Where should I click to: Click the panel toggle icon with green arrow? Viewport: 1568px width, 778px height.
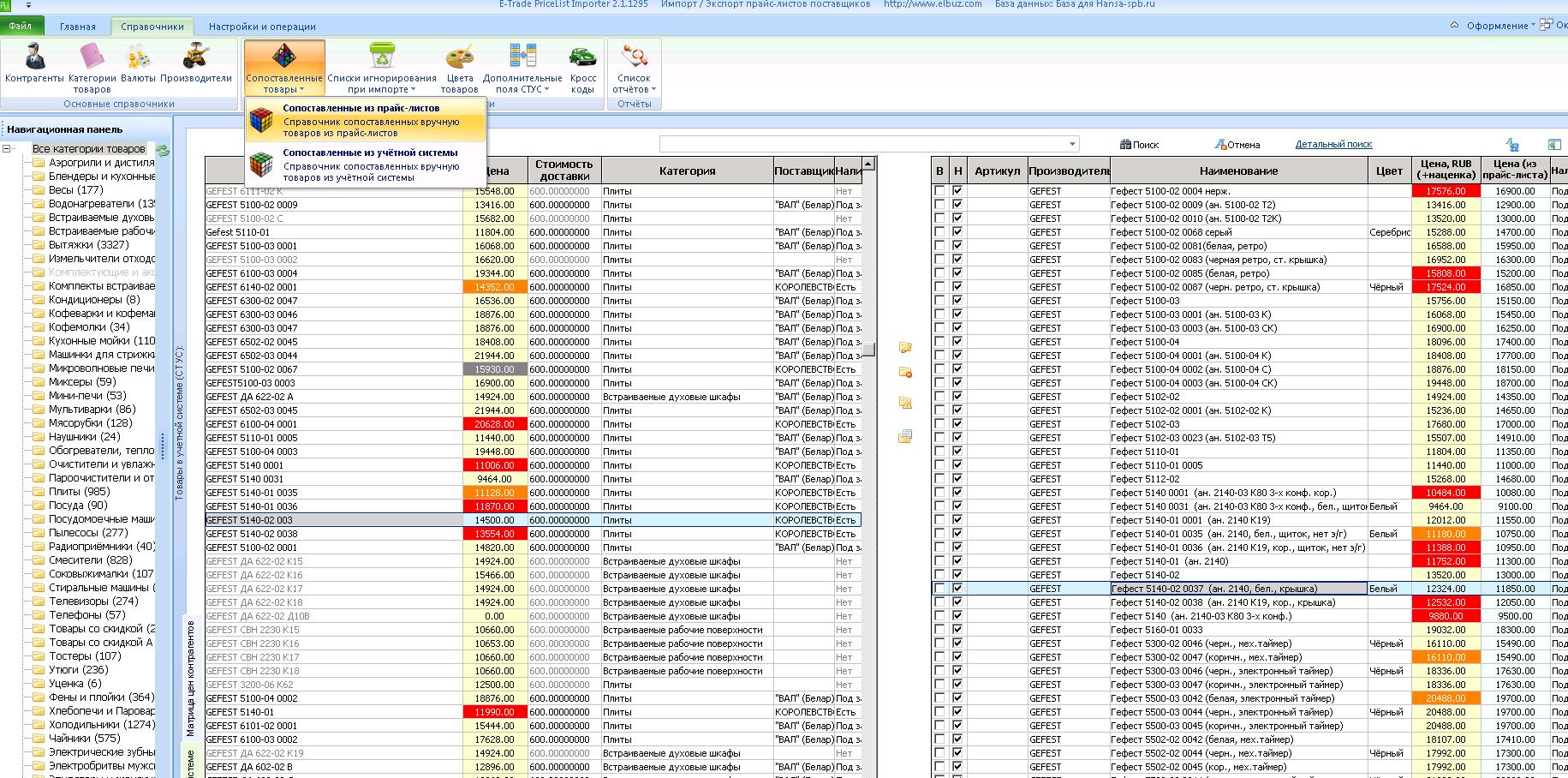1554,145
